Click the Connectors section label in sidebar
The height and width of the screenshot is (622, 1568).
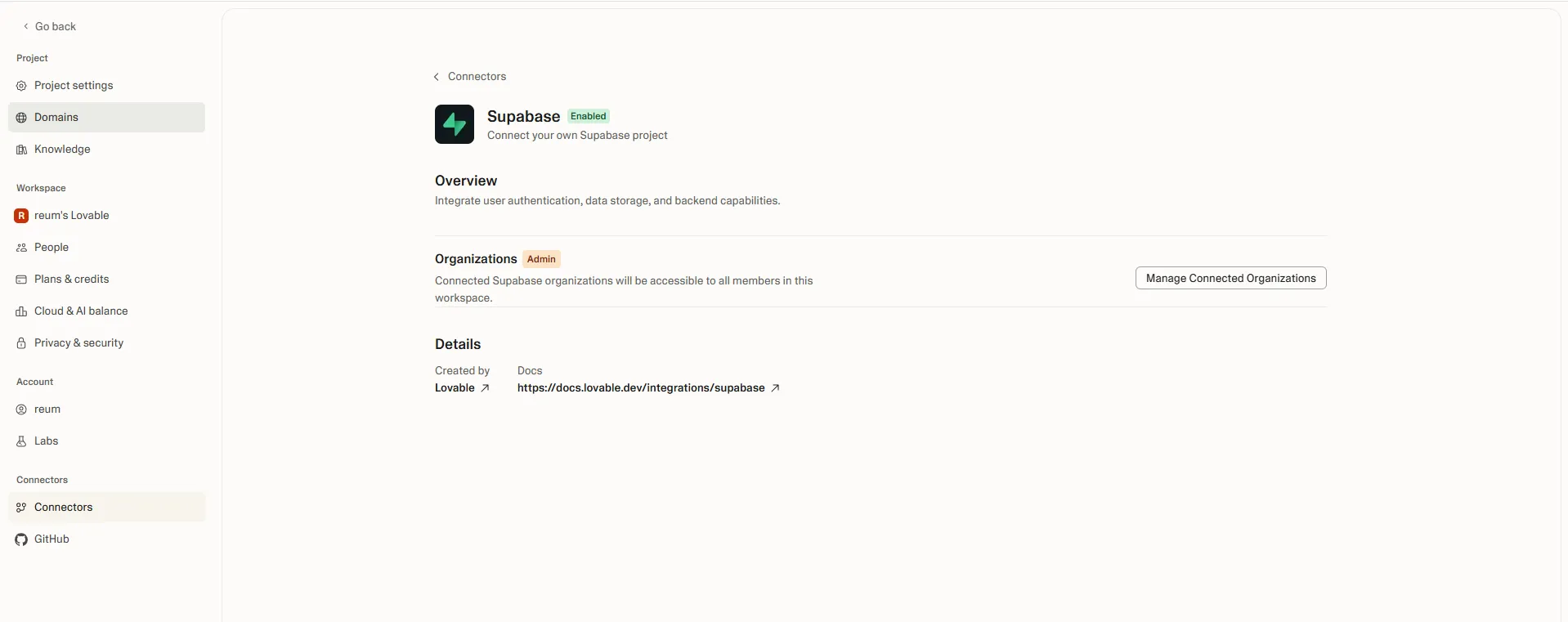(x=42, y=480)
